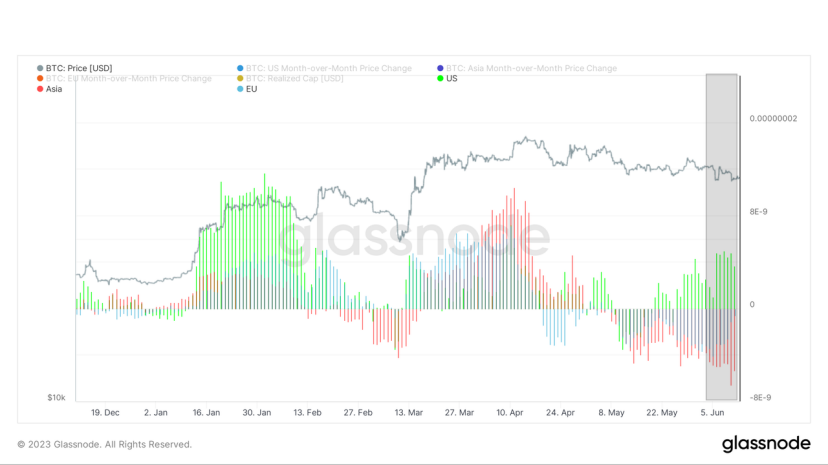Image resolution: width=828 pixels, height=465 pixels.
Task: Click the Asia Month-over-Month Price Change legend dot
Action: (x=439, y=68)
